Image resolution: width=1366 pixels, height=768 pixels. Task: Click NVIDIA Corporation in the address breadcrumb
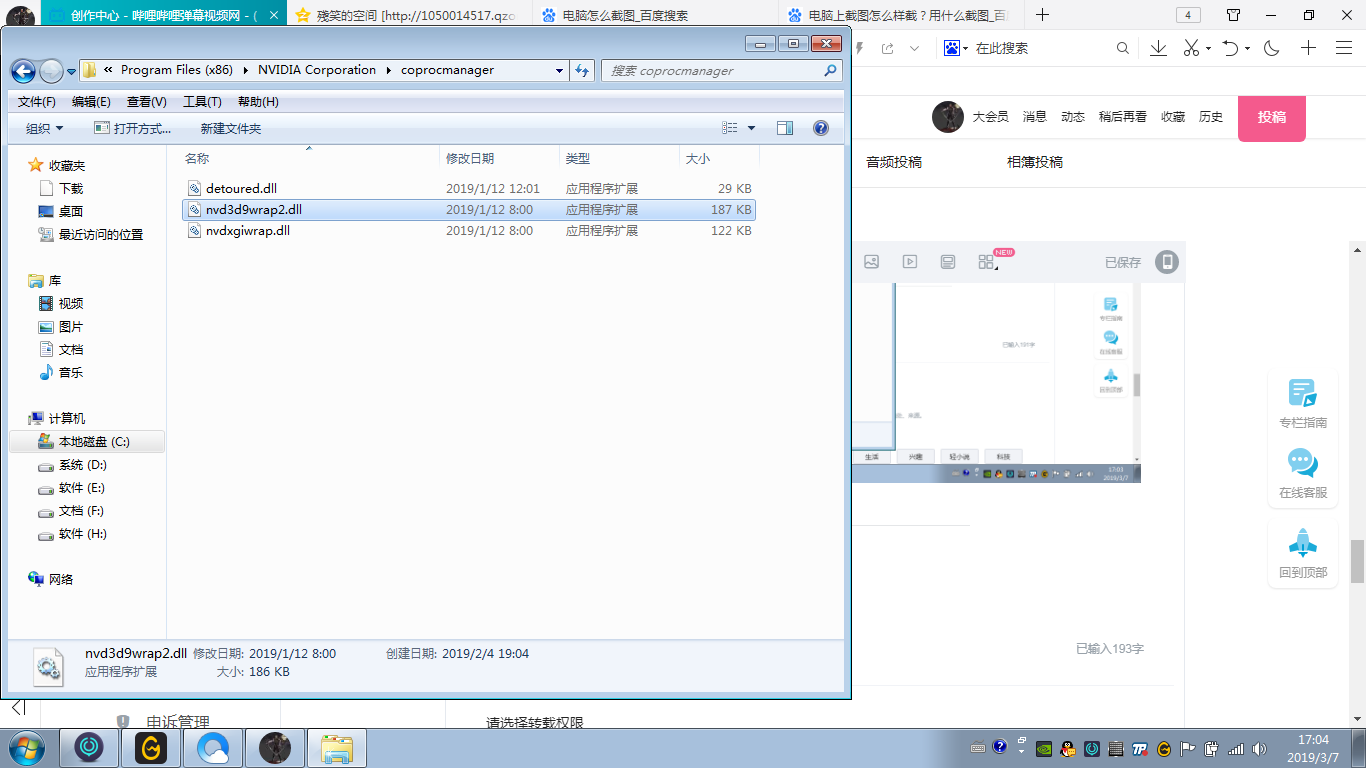point(317,70)
